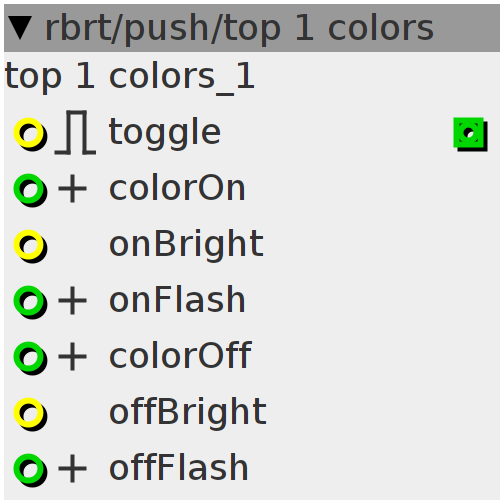Click the plus sign beside colorOff
This screenshot has width=504, height=504.
click(72, 357)
